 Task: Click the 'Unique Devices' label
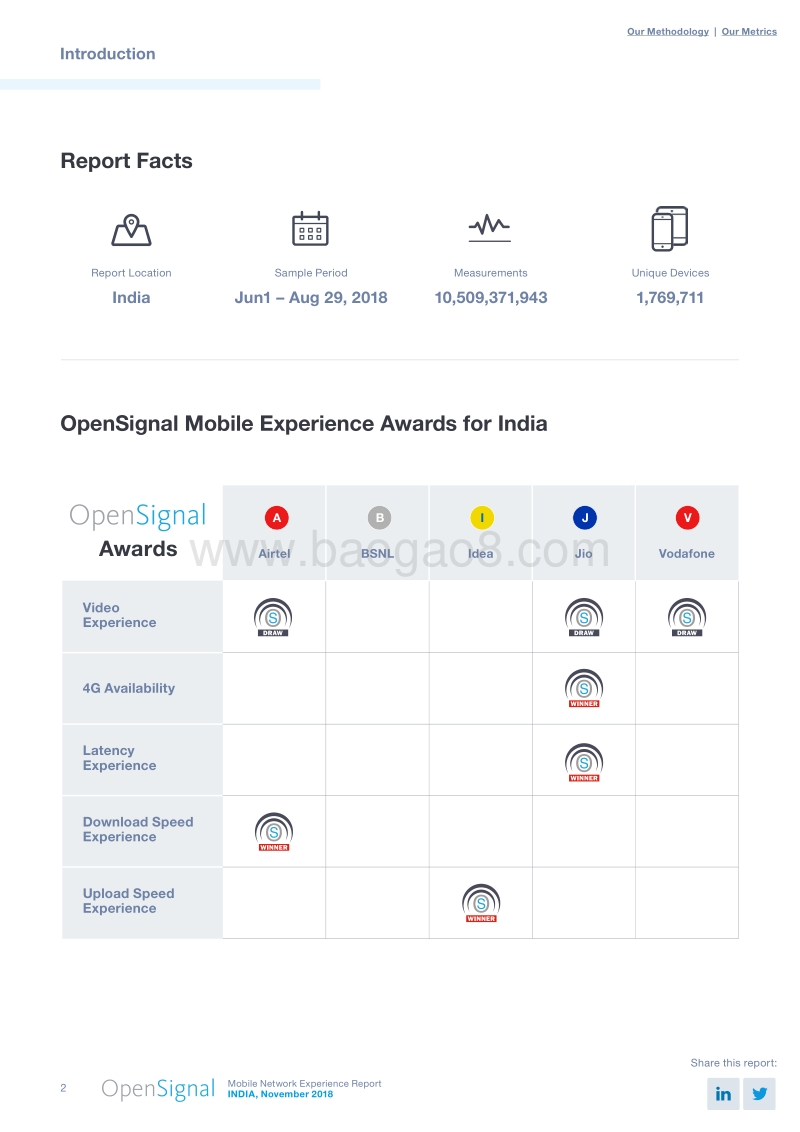671,273
